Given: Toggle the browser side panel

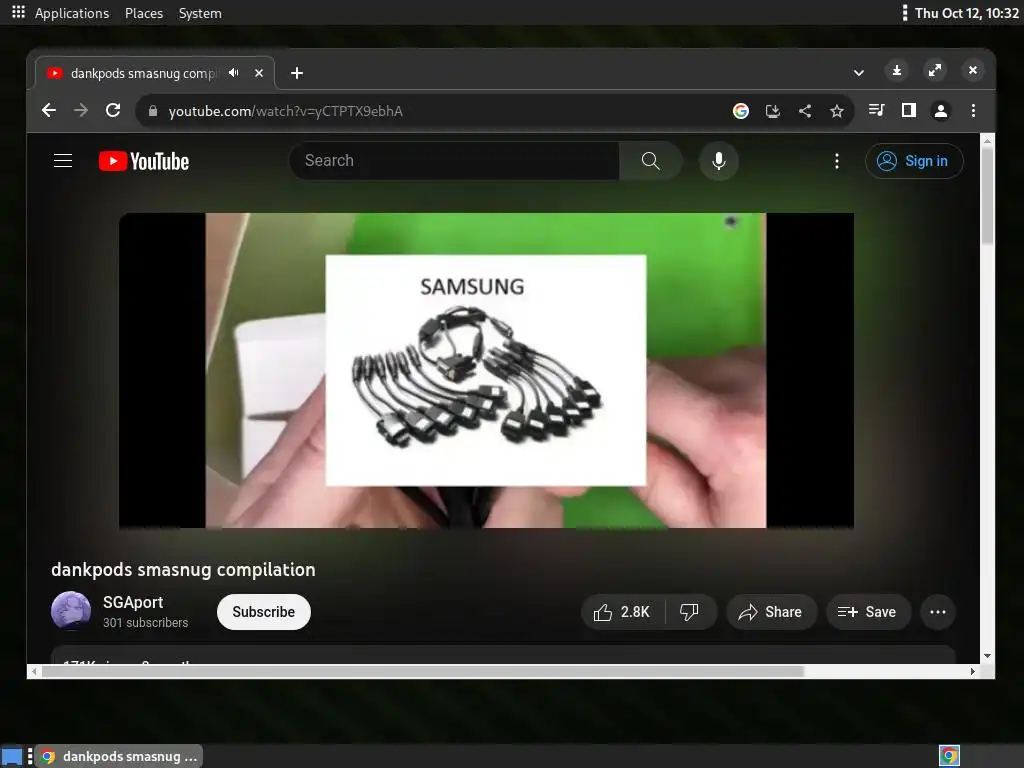Looking at the screenshot, I should click(x=908, y=110).
